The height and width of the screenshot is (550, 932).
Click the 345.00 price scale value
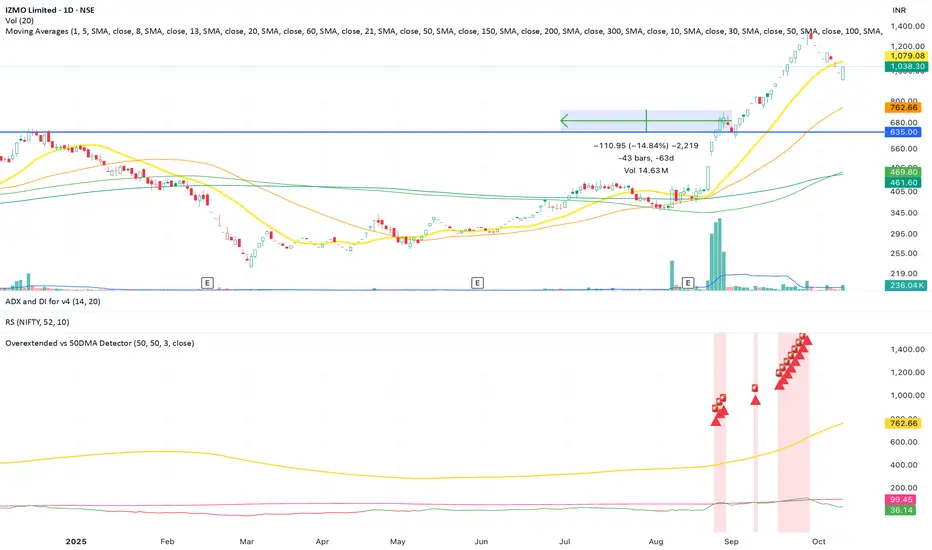point(903,213)
